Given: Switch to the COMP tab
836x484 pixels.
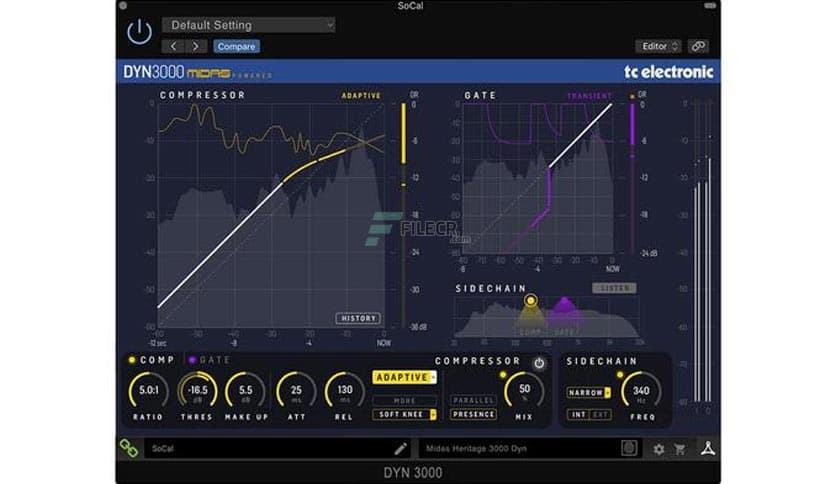Looking at the screenshot, I should (x=151, y=360).
